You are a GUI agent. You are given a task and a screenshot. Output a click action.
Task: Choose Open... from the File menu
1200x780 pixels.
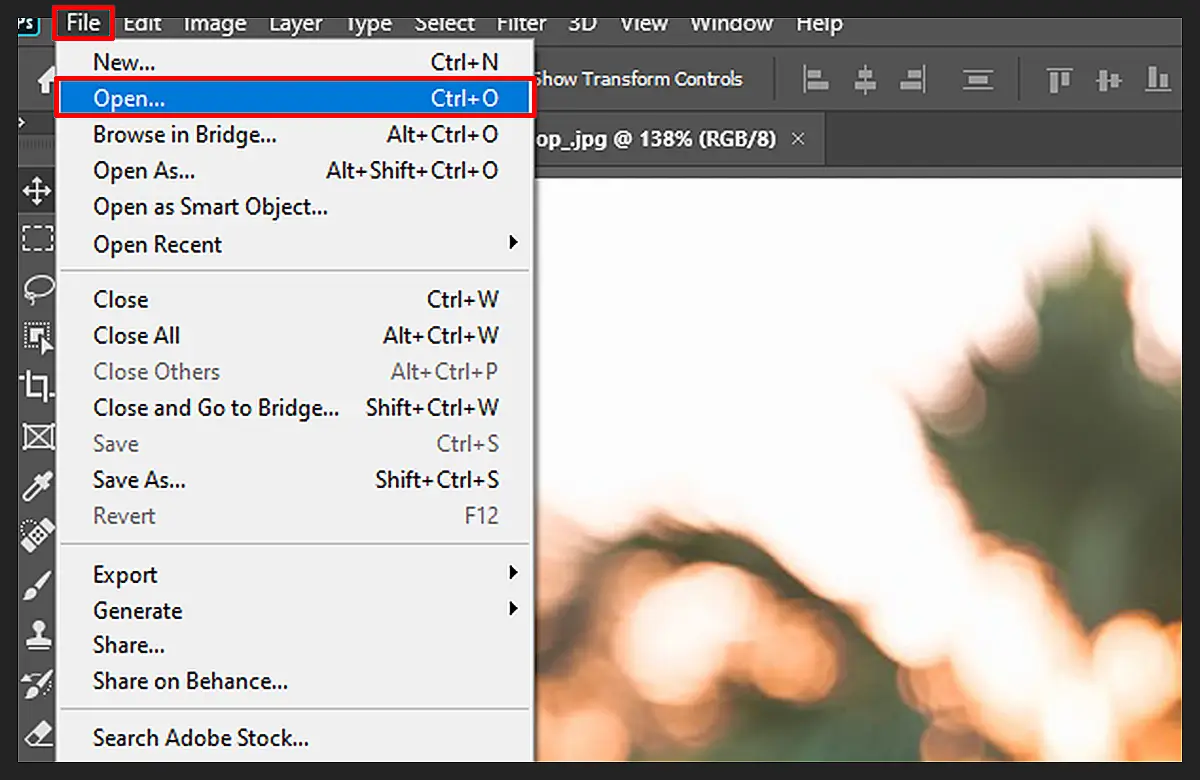pos(295,97)
